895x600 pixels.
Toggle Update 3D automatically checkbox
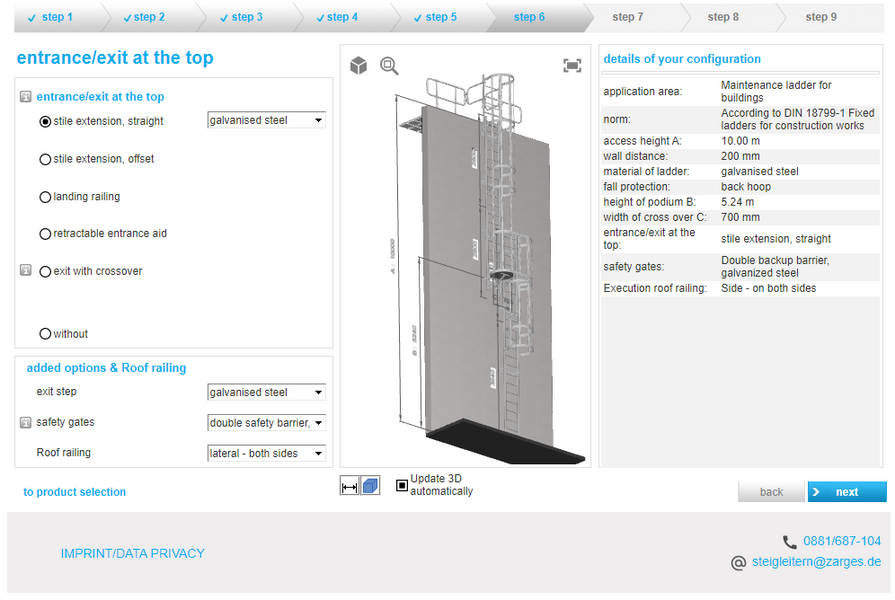click(402, 485)
